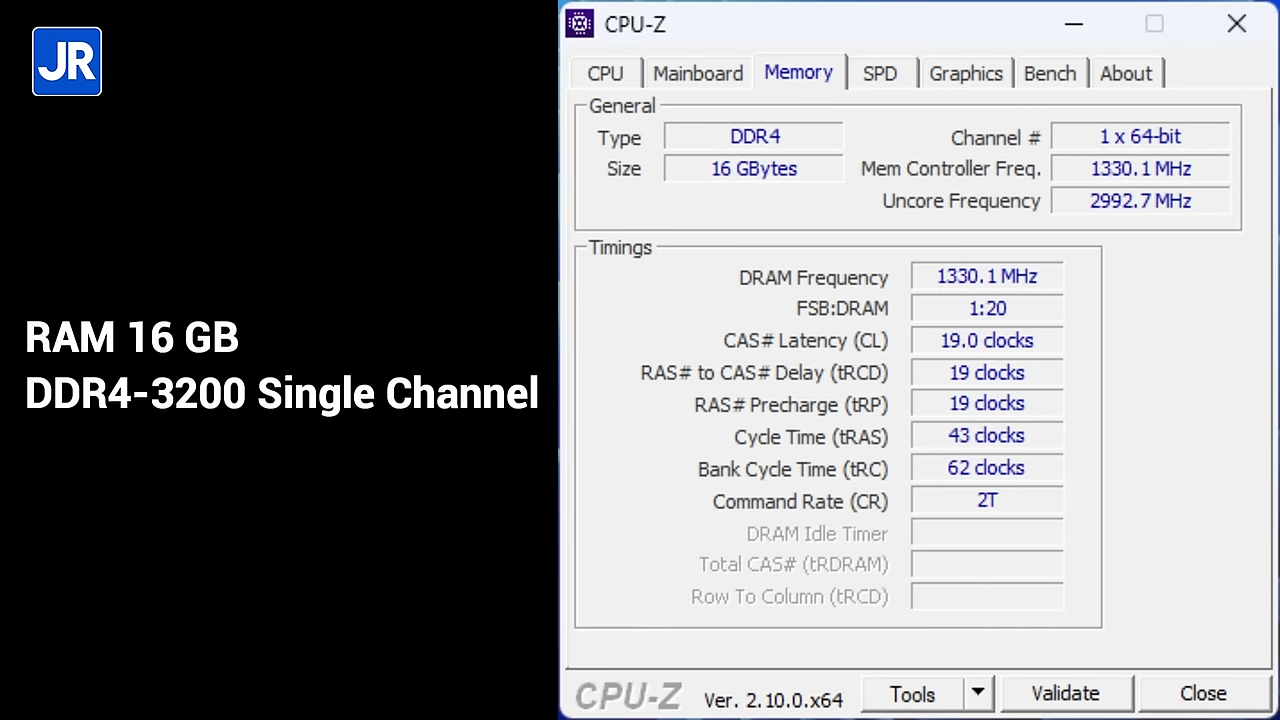Click the DRAM Frequency value field
This screenshot has width=1280, height=720.
coord(986,277)
